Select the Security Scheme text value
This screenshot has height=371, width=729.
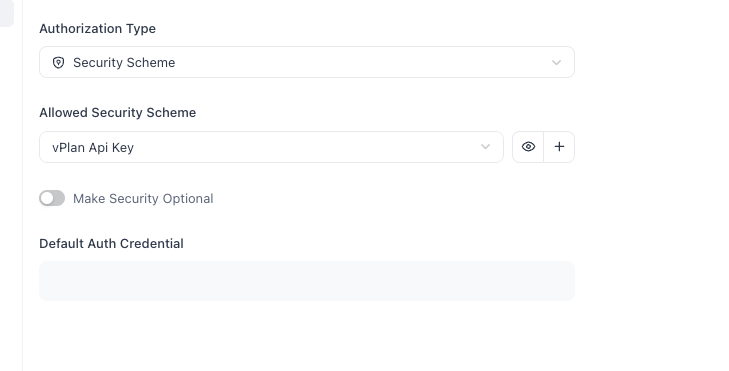[124, 62]
